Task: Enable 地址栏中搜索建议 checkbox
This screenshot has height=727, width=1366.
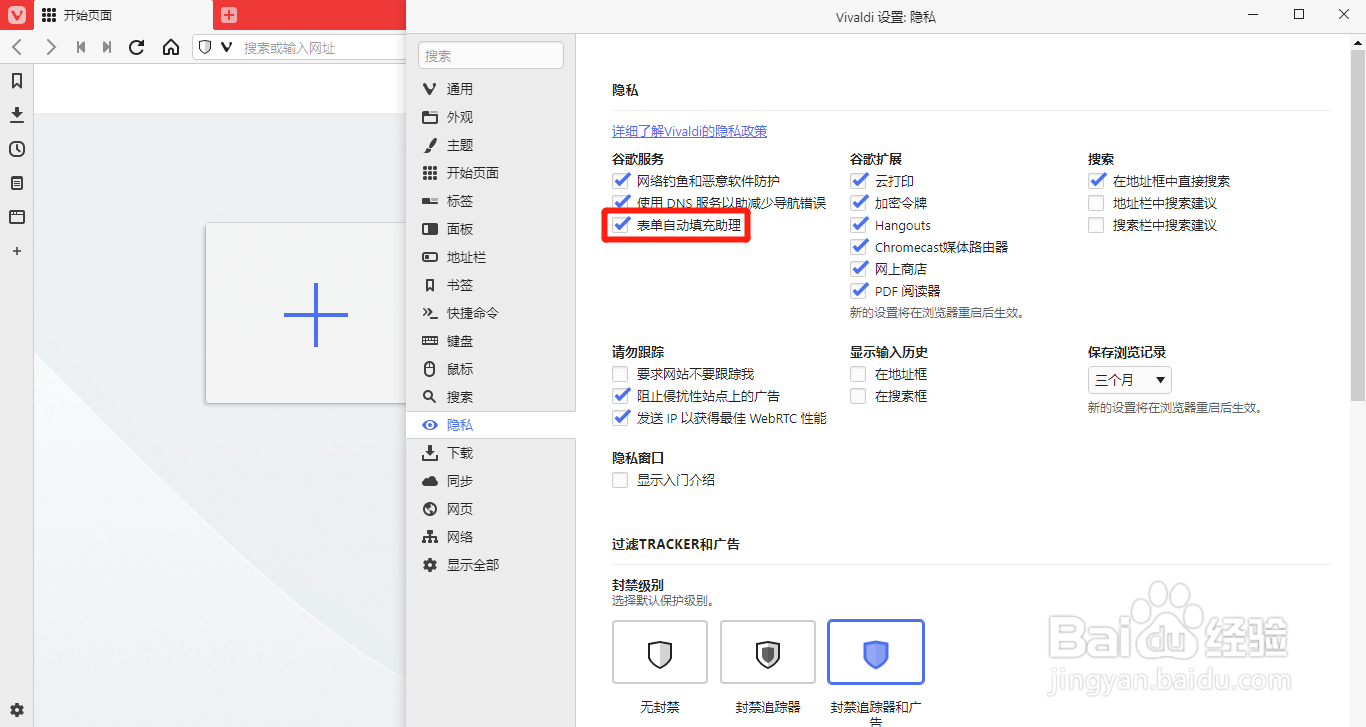Action: 1097,203
